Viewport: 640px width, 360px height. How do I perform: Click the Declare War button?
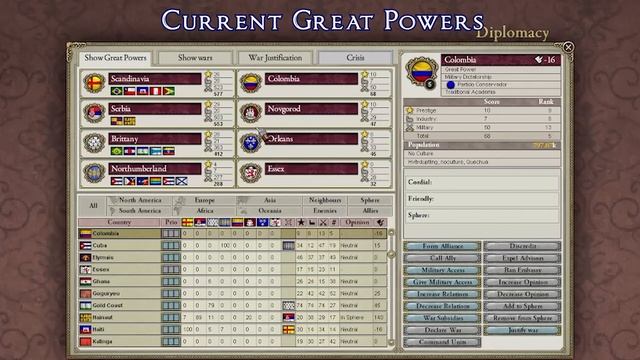click(x=442, y=330)
